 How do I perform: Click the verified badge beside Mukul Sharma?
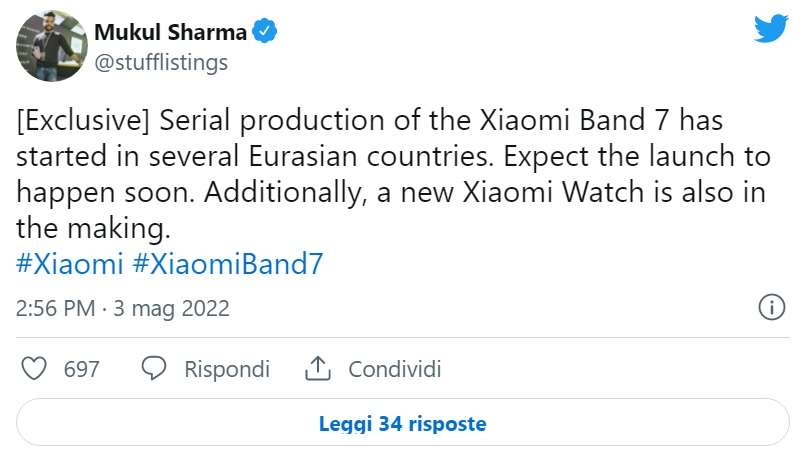264,32
